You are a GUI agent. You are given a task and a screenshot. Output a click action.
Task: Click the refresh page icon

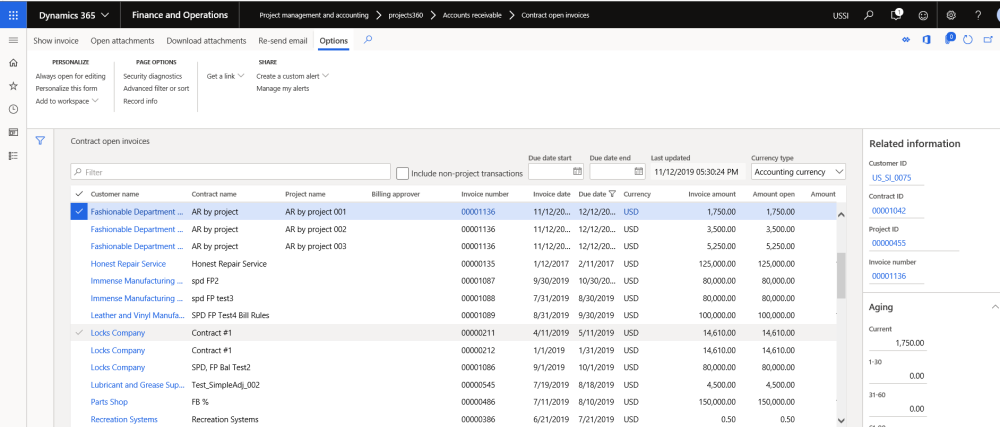[967, 40]
